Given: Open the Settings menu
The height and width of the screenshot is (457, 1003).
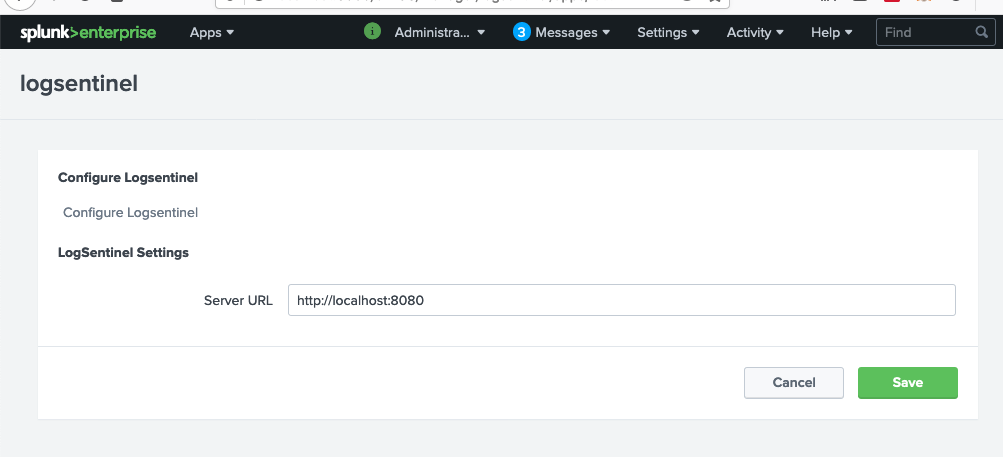Looking at the screenshot, I should coord(668,33).
